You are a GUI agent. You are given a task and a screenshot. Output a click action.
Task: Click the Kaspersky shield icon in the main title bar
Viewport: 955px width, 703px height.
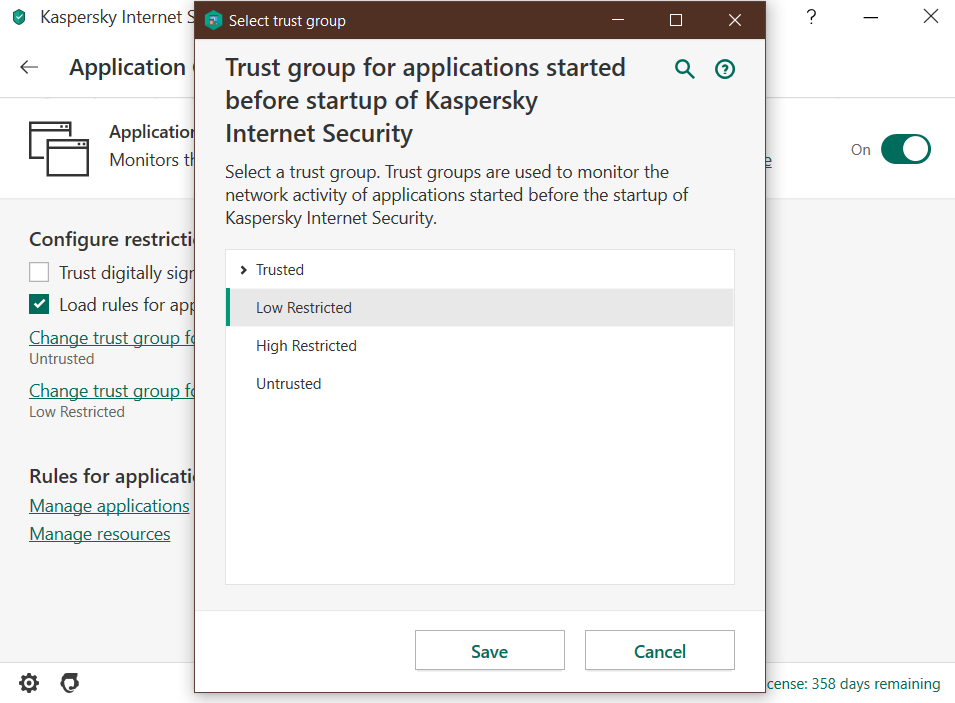(19, 18)
